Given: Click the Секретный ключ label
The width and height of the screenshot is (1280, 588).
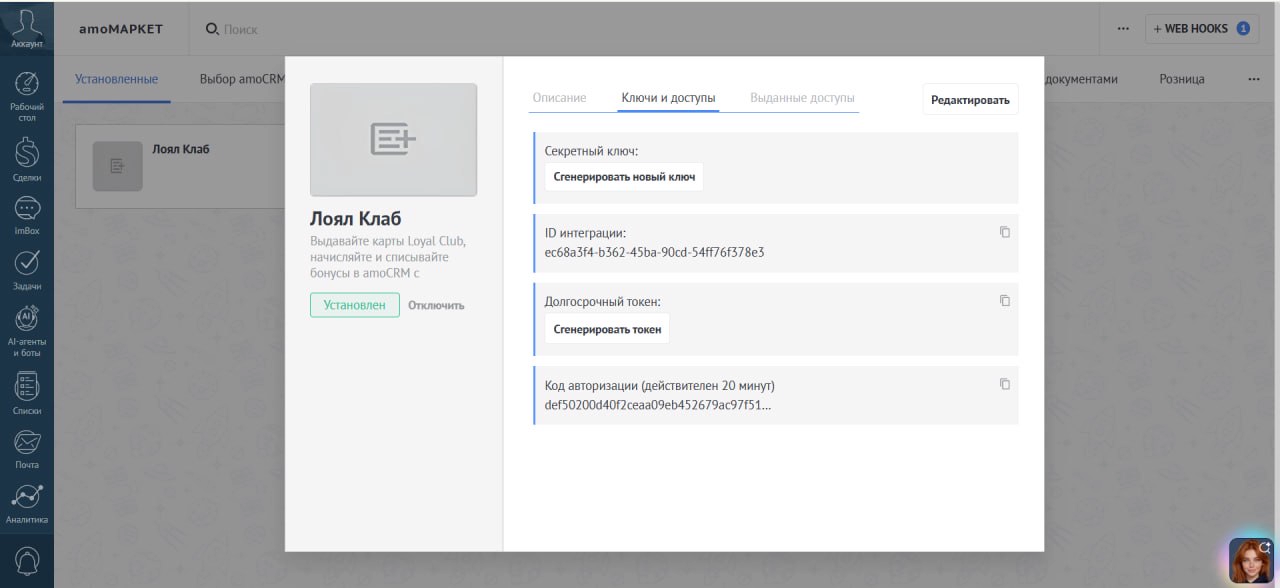Looking at the screenshot, I should [591, 151].
